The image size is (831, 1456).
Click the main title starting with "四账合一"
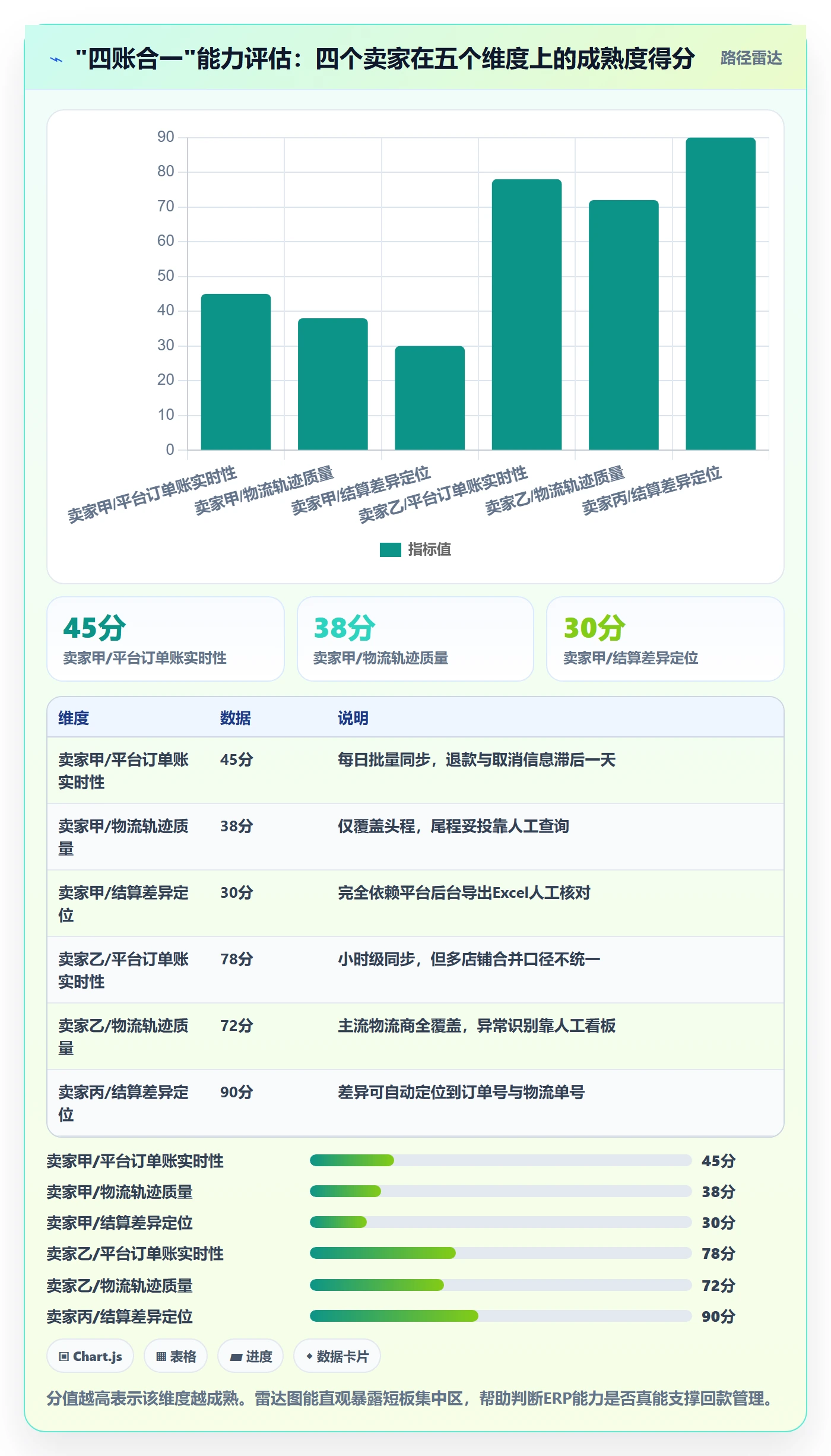point(385,59)
